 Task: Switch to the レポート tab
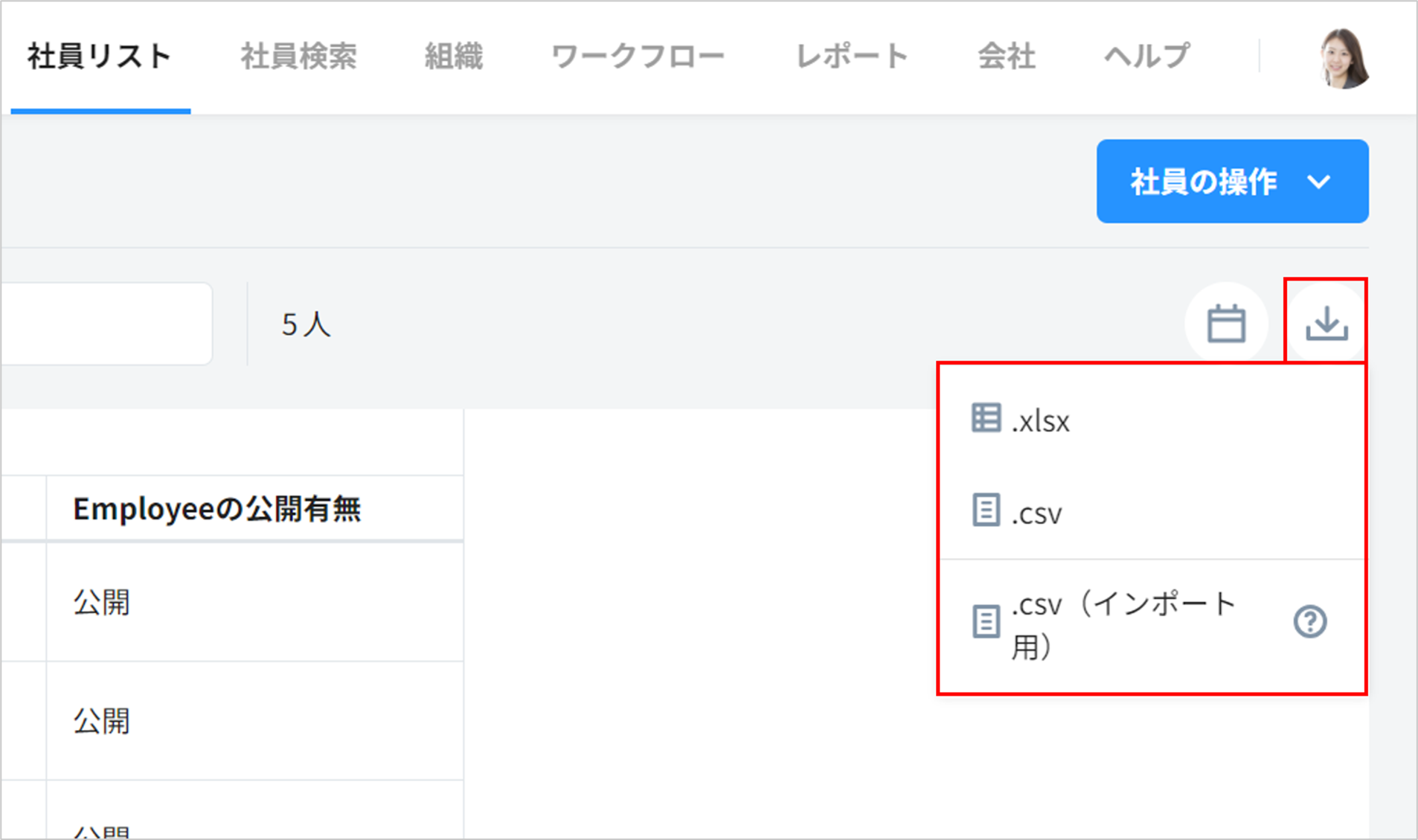pyautogui.click(x=852, y=57)
